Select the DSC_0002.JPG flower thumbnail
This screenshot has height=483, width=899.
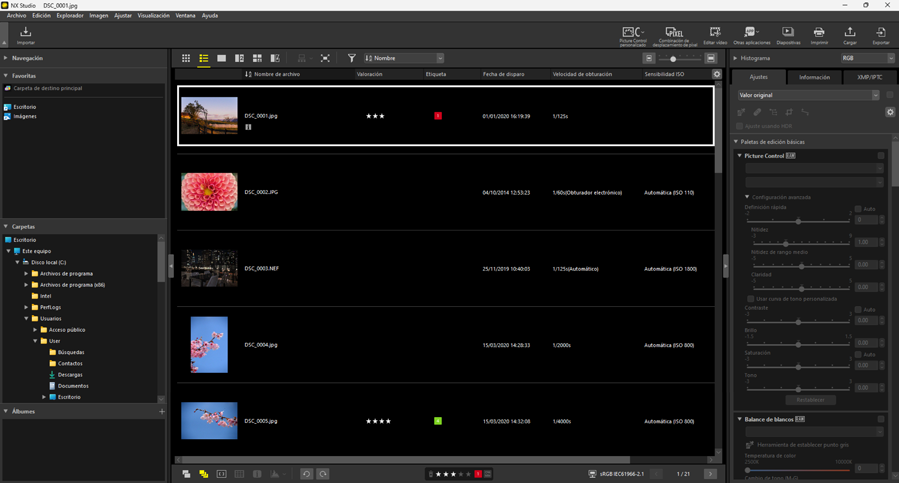(209, 192)
